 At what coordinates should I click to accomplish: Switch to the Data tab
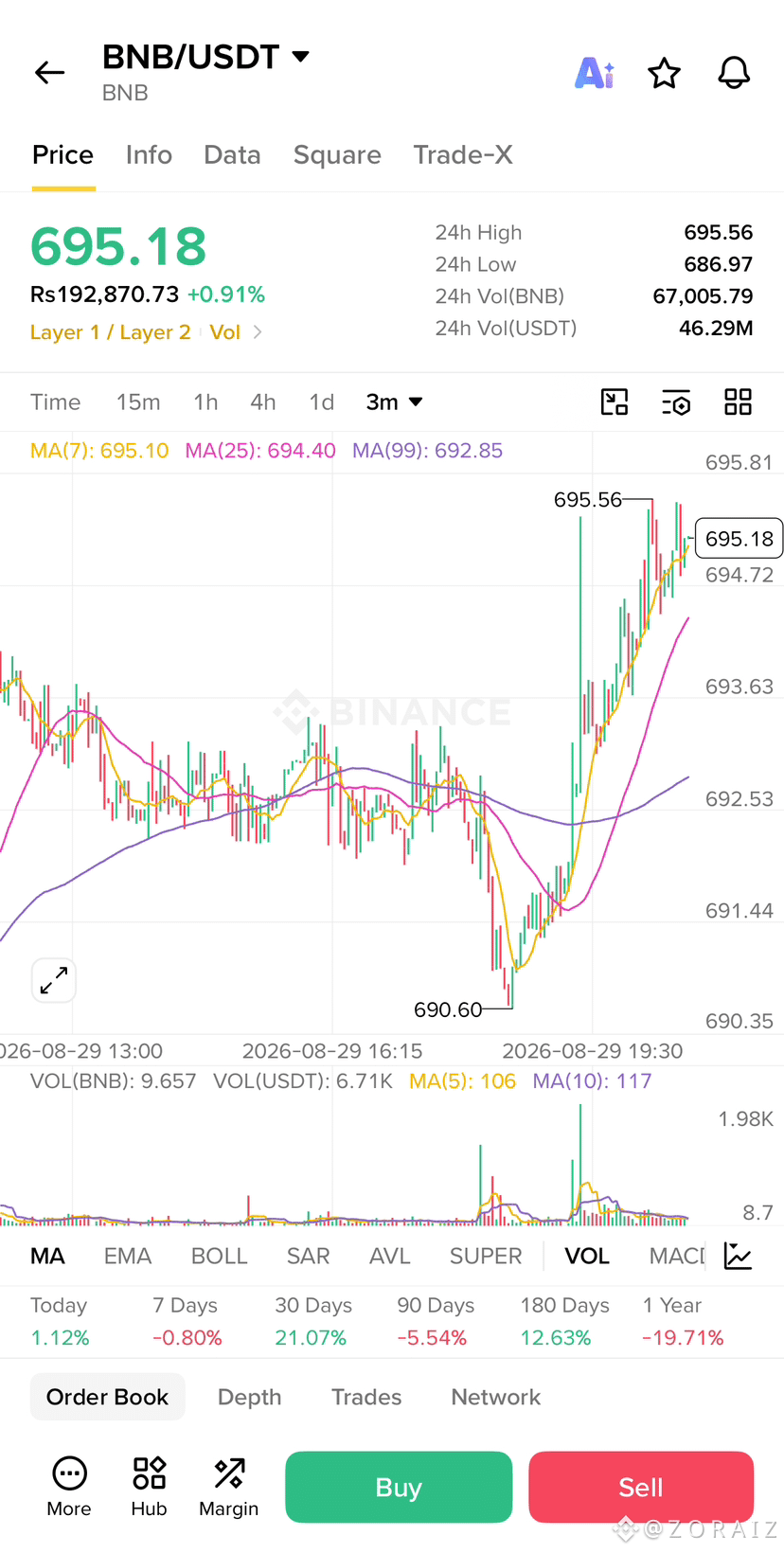click(x=232, y=154)
